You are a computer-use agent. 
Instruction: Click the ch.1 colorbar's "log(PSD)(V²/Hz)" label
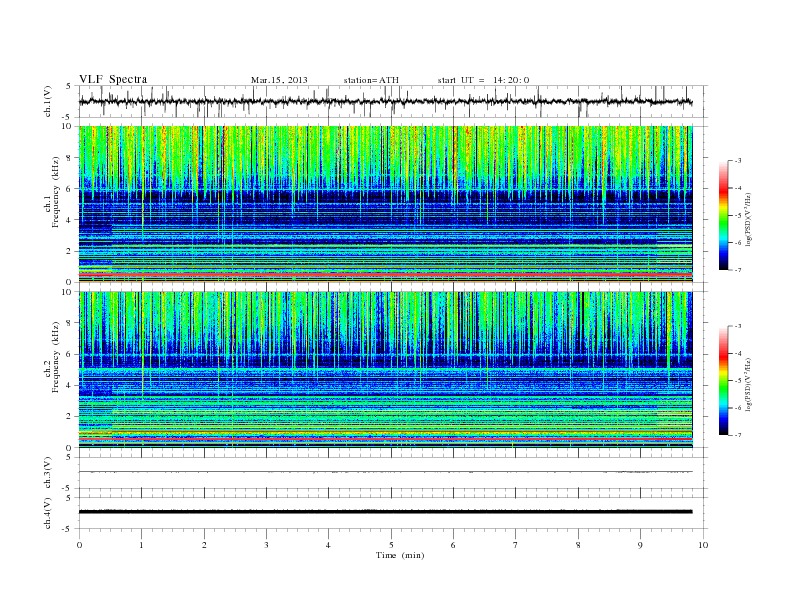click(x=749, y=219)
